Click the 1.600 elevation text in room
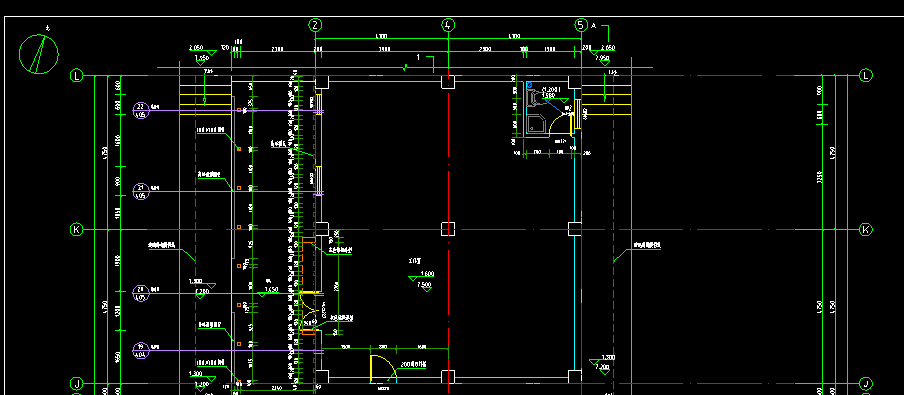 click(427, 274)
